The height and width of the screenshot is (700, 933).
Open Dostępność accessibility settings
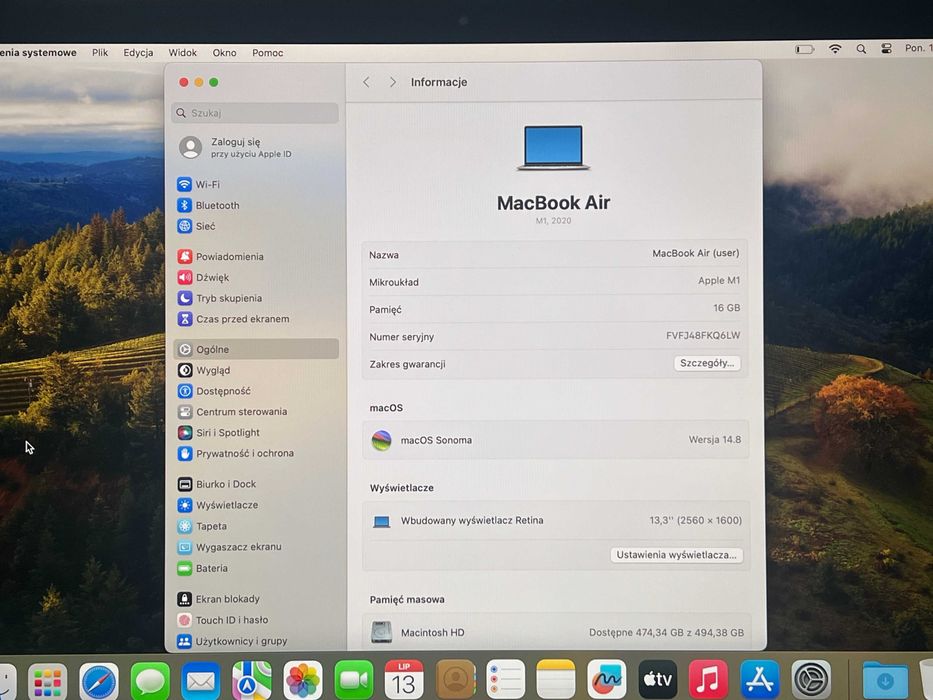tap(214, 391)
